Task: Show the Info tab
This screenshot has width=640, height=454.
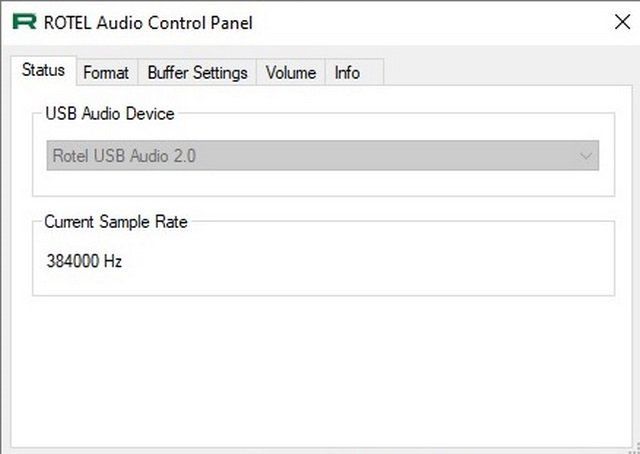Action: click(347, 73)
